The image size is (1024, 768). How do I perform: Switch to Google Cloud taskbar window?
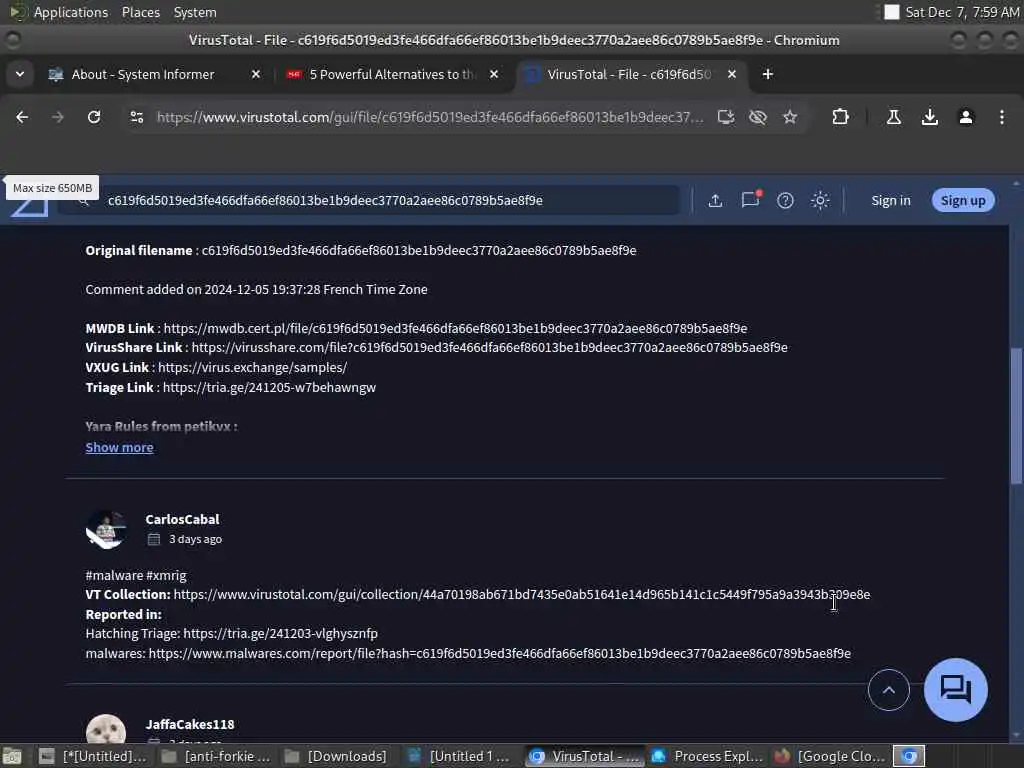tap(830, 756)
